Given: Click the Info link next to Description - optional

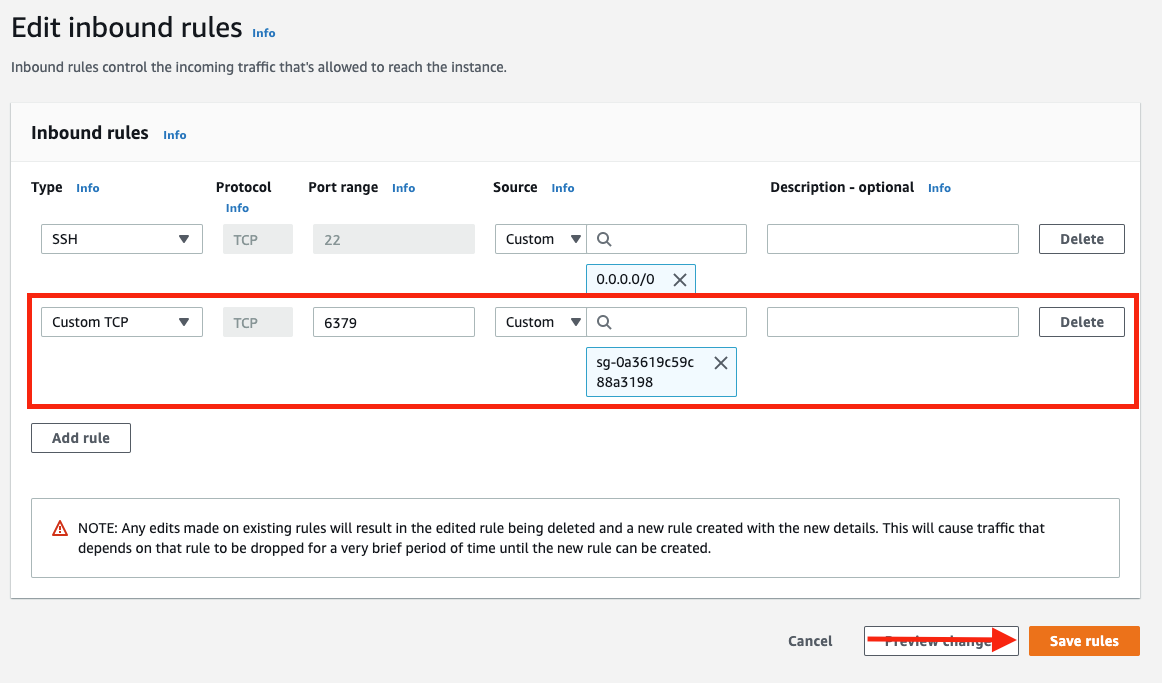Looking at the screenshot, I should coord(939,187).
